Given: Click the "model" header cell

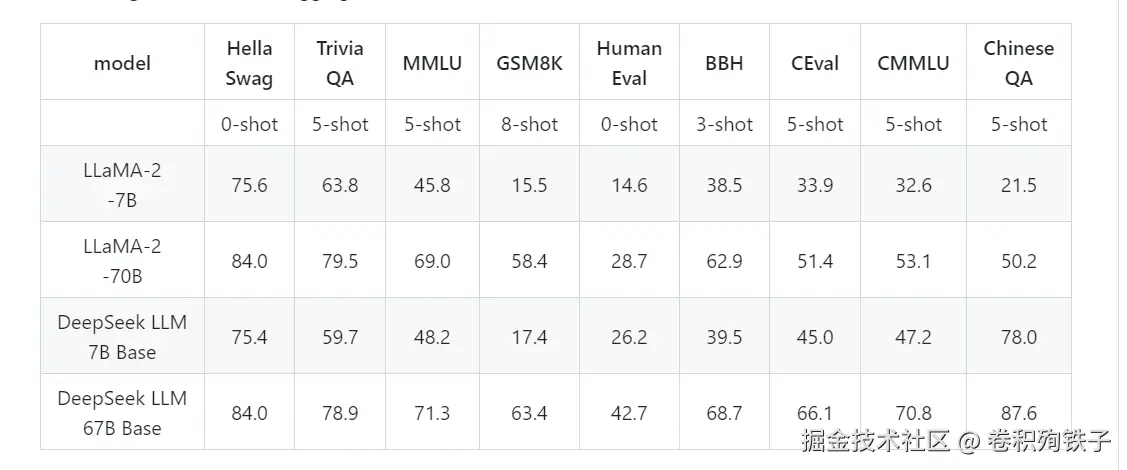Looking at the screenshot, I should point(122,63).
